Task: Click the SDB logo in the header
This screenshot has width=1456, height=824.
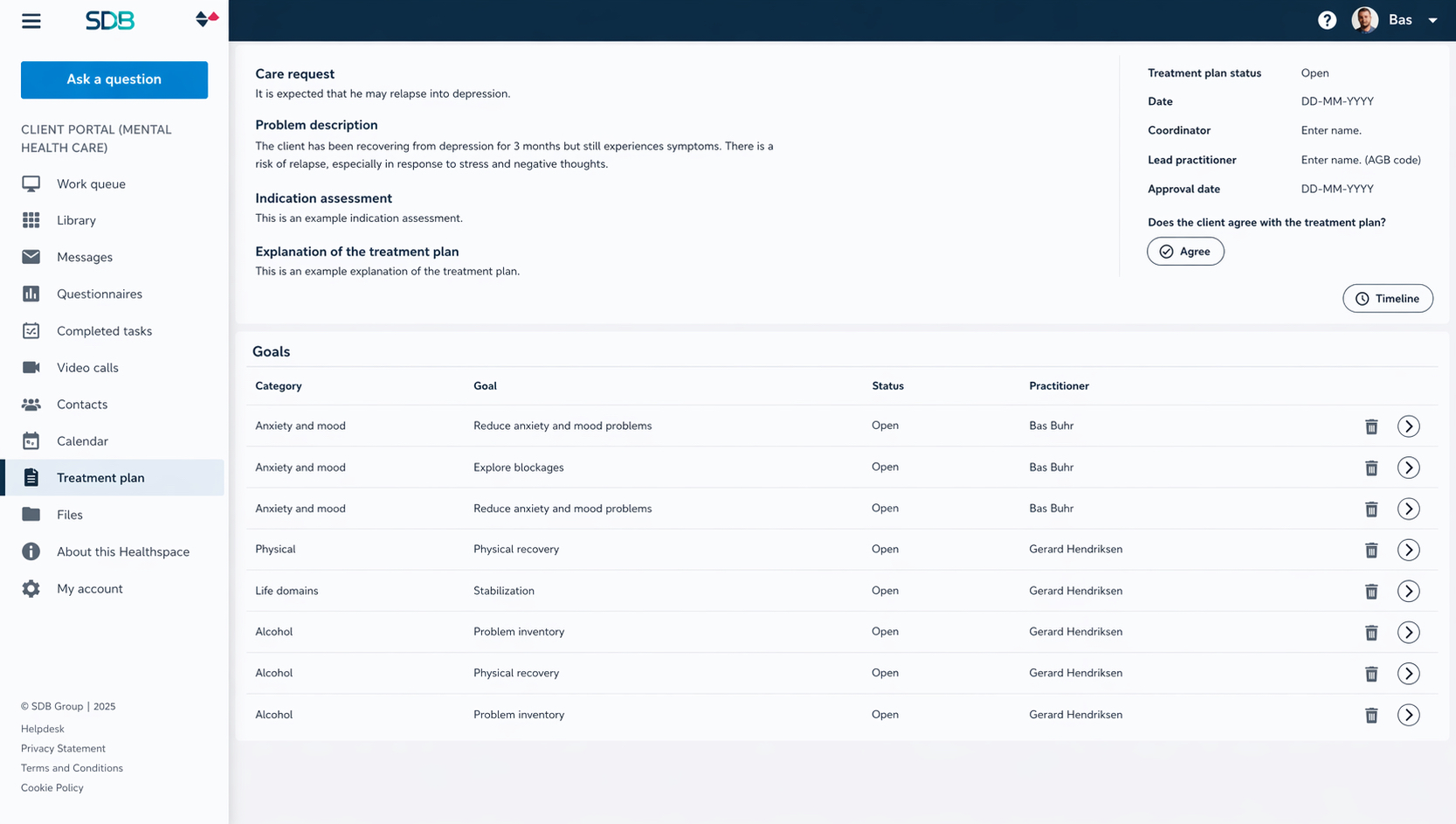Action: point(110,21)
